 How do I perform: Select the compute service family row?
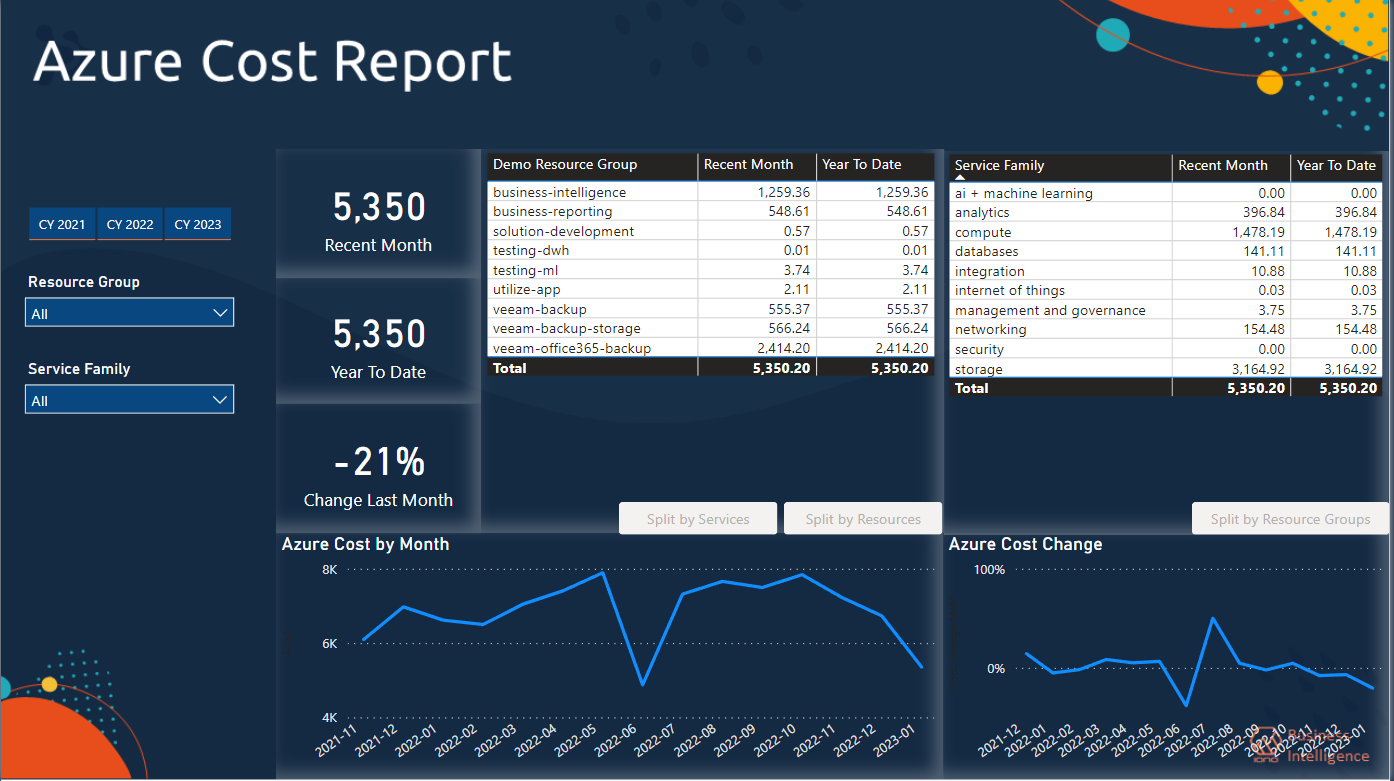click(x=1165, y=232)
